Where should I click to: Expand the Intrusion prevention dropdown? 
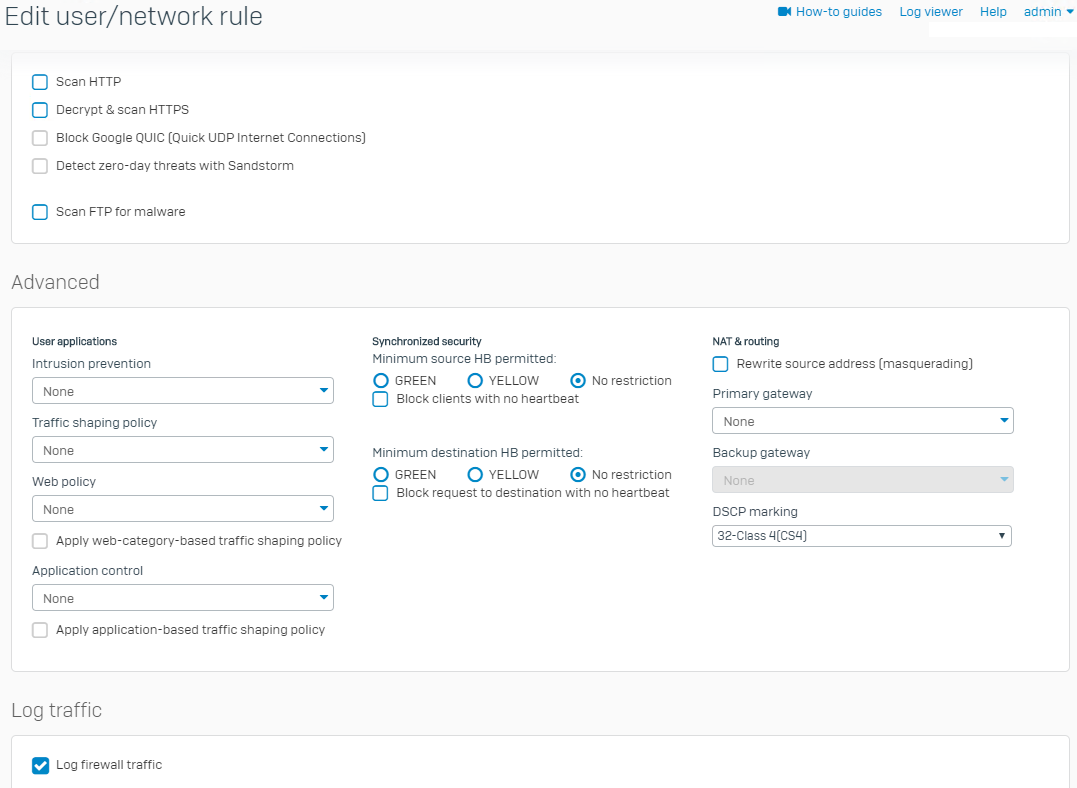(x=183, y=391)
